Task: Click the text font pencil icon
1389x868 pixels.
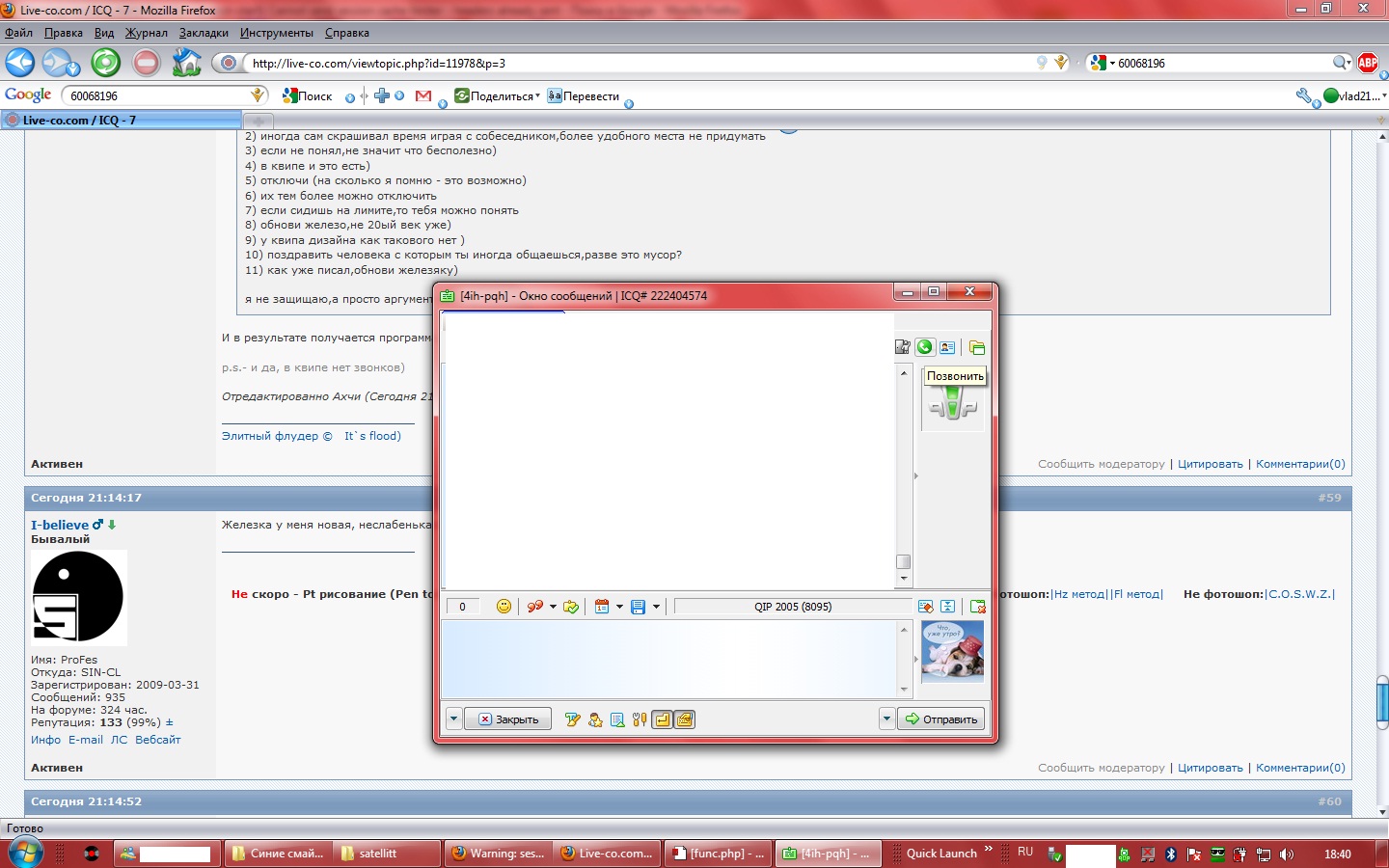Action: (x=572, y=719)
